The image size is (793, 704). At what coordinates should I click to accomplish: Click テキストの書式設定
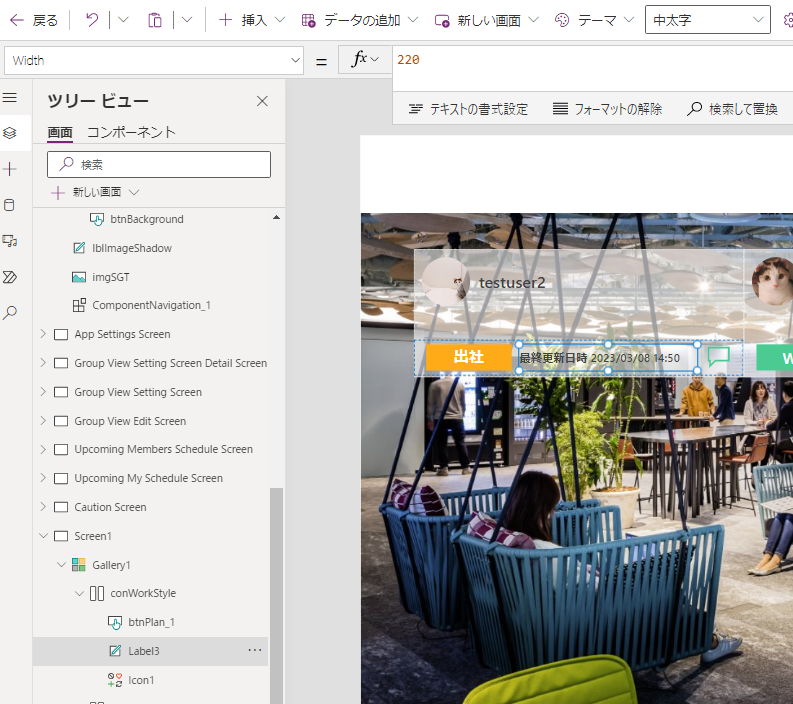tap(468, 109)
